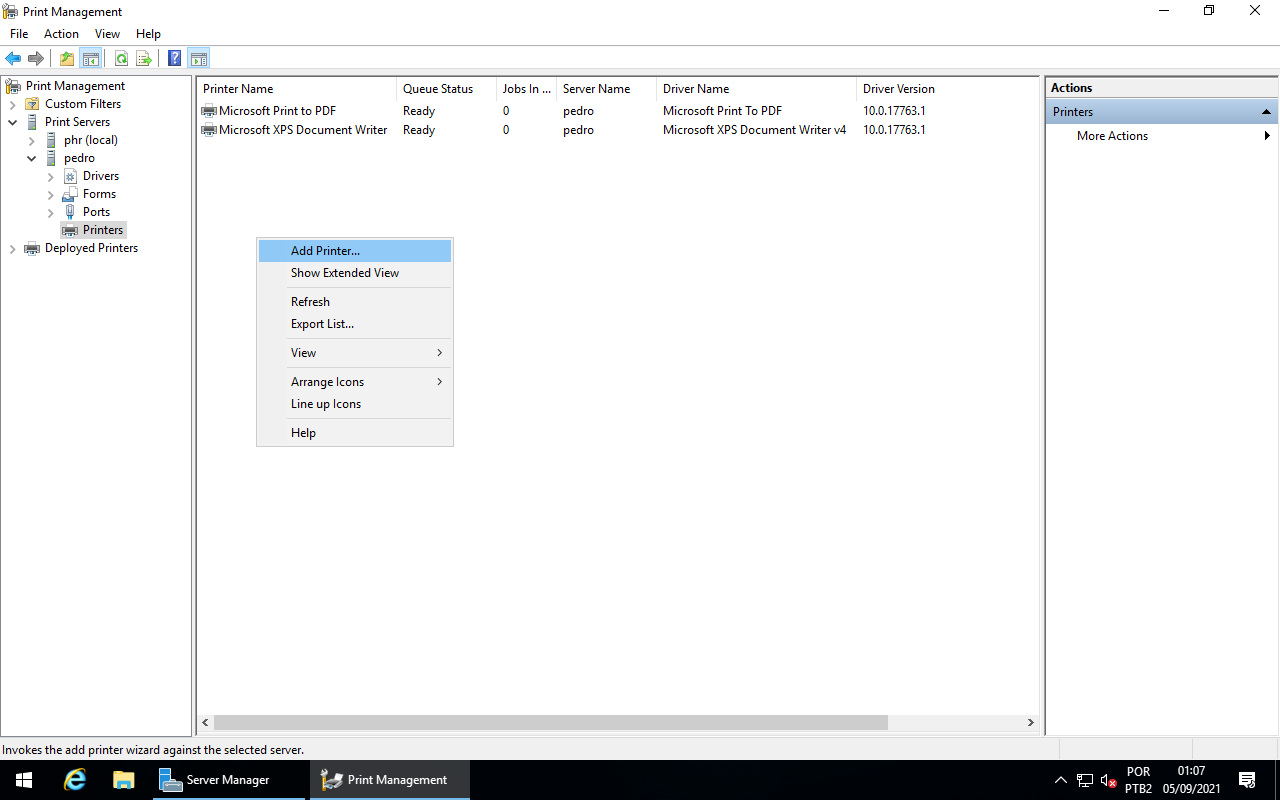Viewport: 1280px width, 800px height.
Task: Open Help via the question mark icon
Action: pos(174,58)
